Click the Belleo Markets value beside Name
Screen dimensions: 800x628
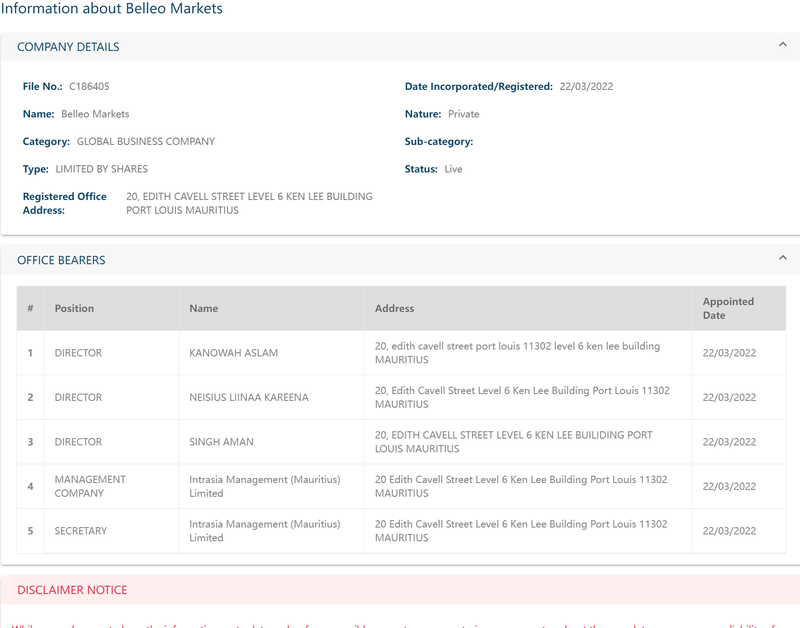(x=95, y=114)
